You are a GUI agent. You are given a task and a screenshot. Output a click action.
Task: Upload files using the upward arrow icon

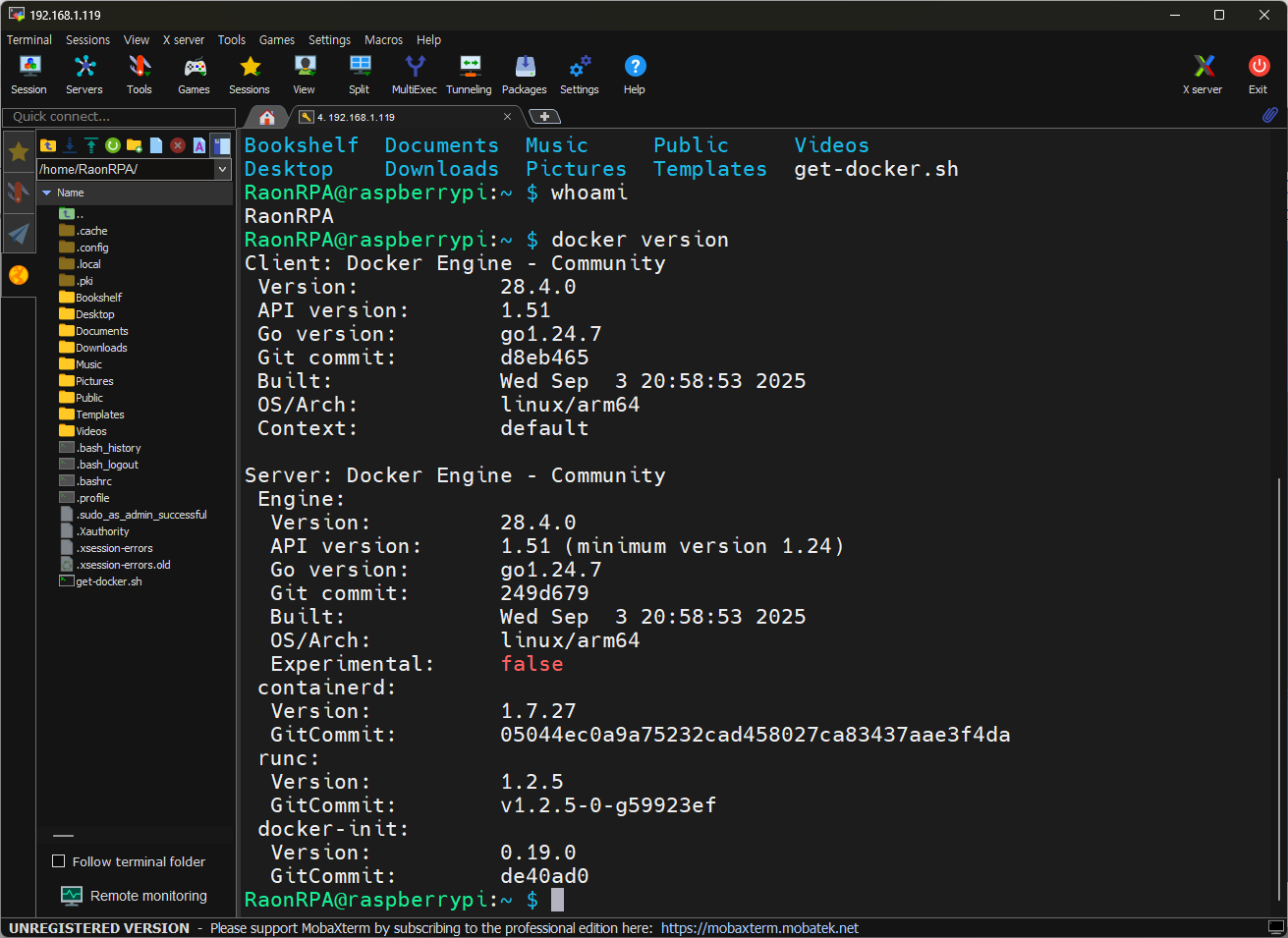click(90, 145)
